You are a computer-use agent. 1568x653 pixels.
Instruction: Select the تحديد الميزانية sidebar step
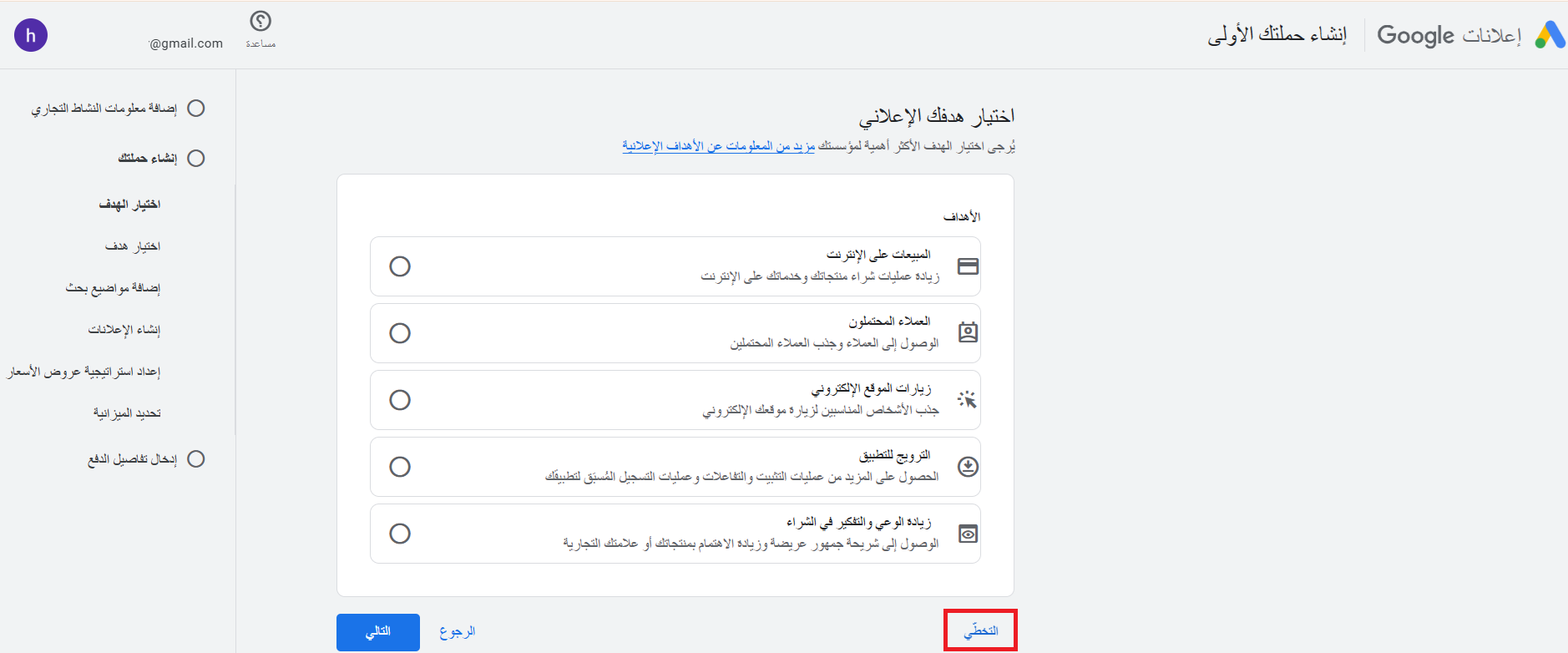pos(126,413)
